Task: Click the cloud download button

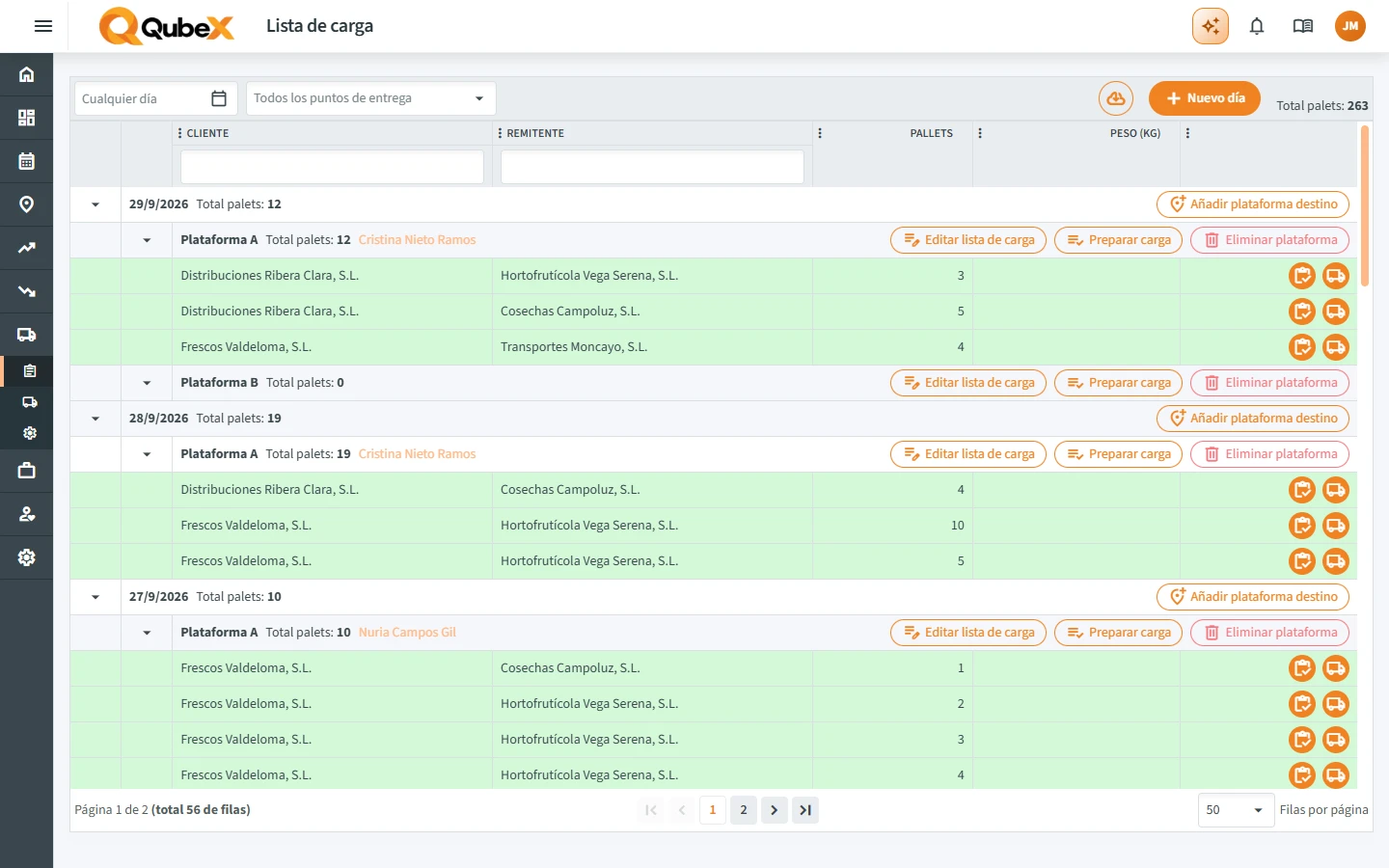Action: pyautogui.click(x=1116, y=98)
